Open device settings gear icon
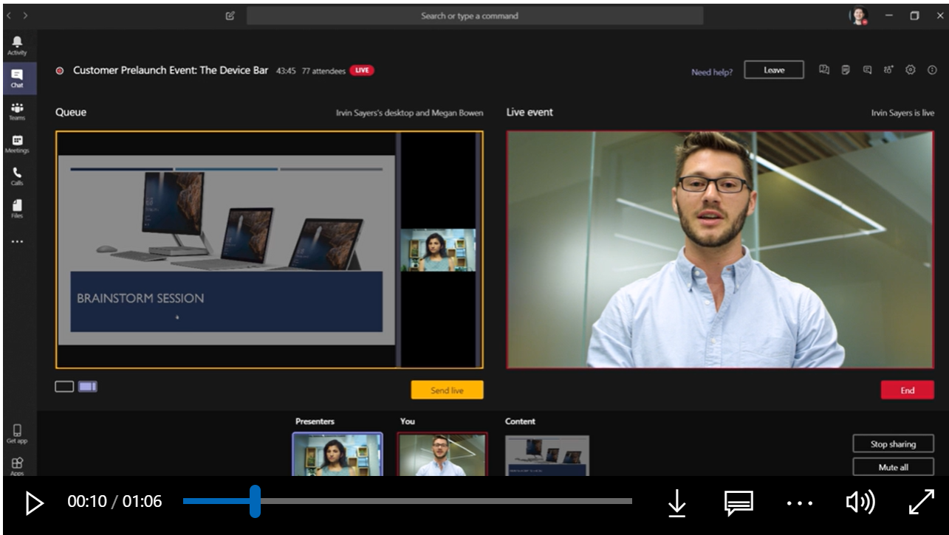This screenshot has height=535, width=949. 910,70
